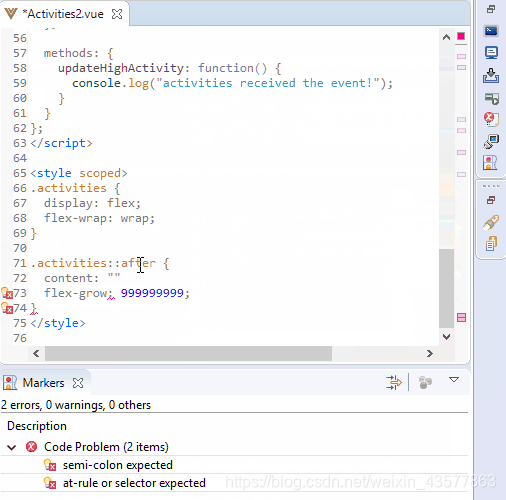Collapse the Code Problem group
This screenshot has height=500, width=506.
point(12,447)
